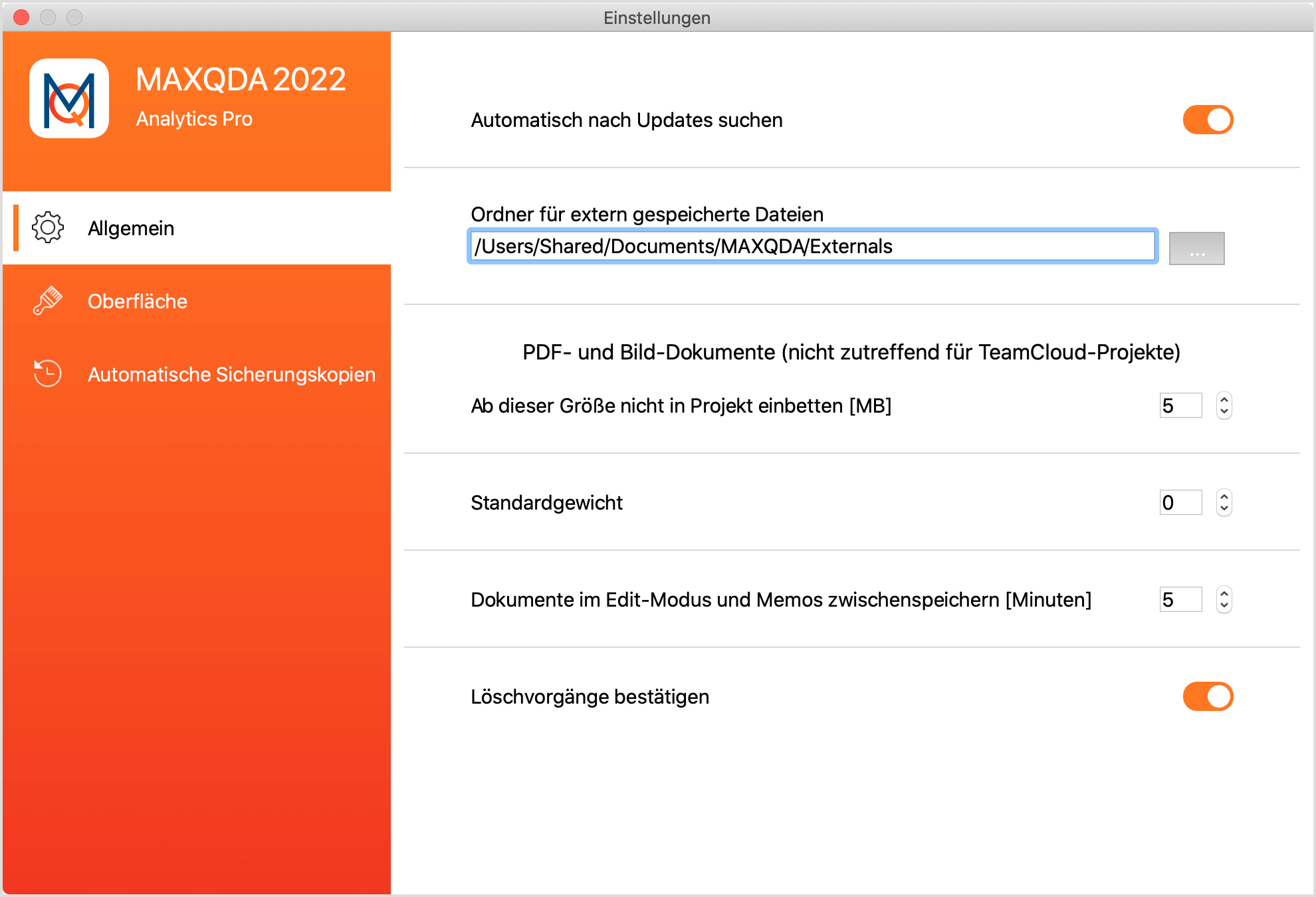The width and height of the screenshot is (1316, 897).
Task: Browse for folder with the ... button
Action: pos(1196,249)
